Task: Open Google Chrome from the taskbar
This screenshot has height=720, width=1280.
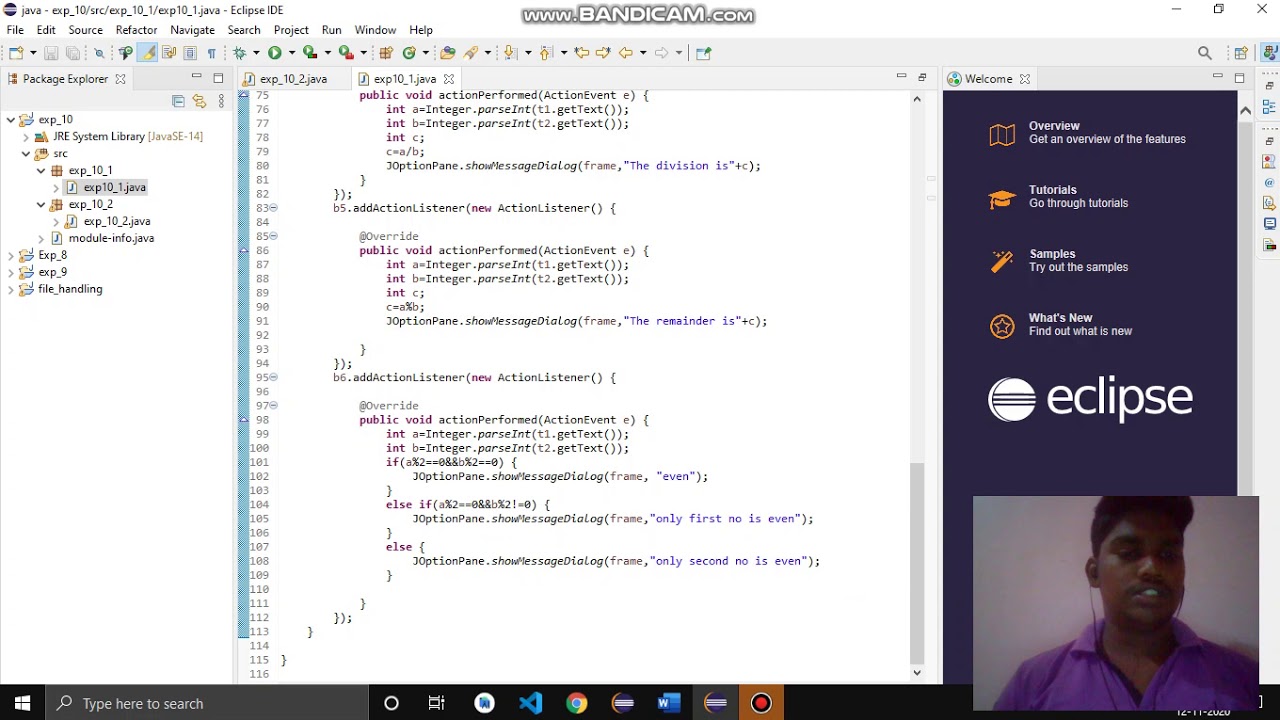Action: [x=577, y=703]
